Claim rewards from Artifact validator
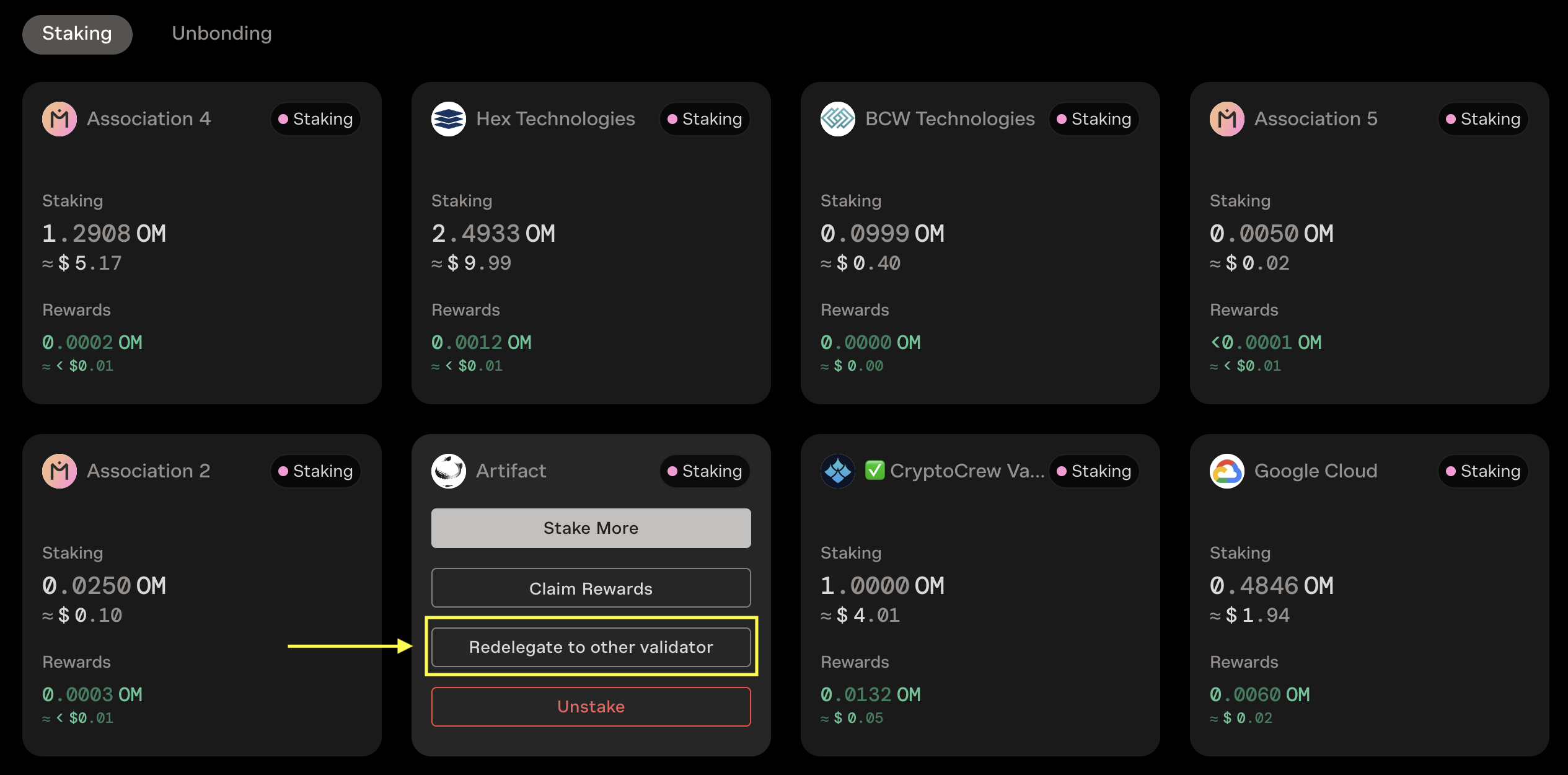Image resolution: width=1568 pixels, height=775 pixels. 591,588
